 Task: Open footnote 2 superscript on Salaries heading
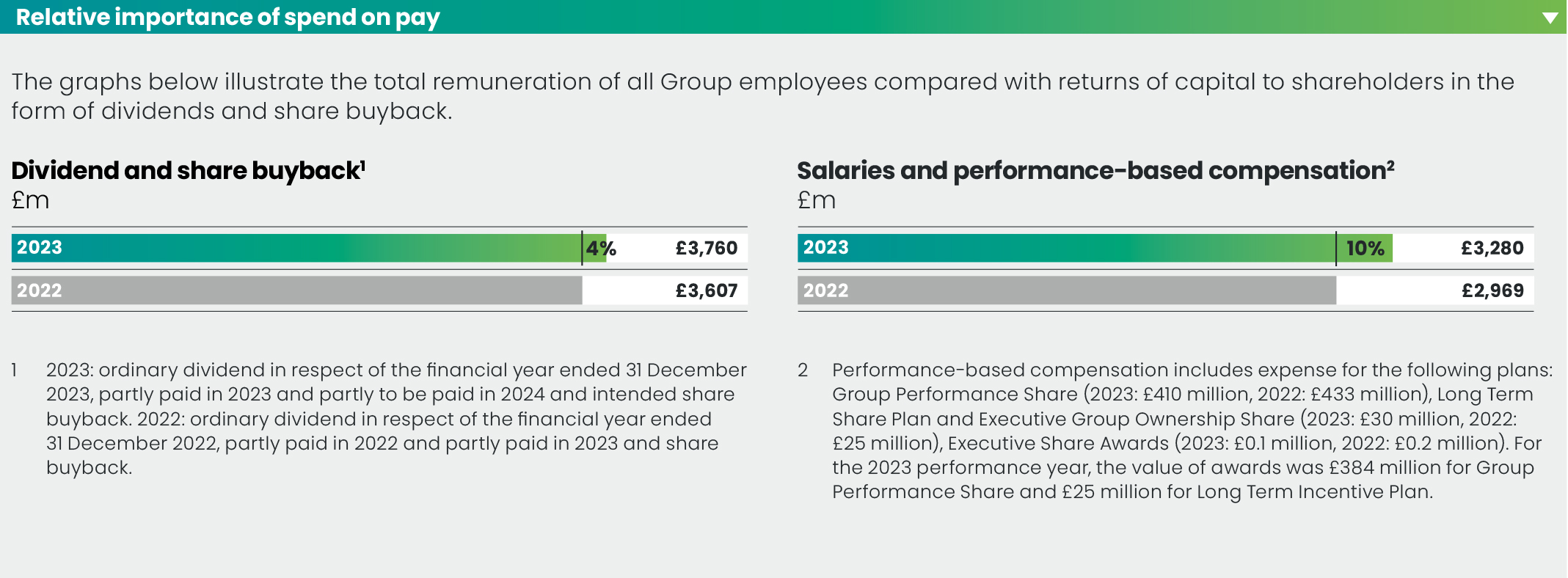pyautogui.click(x=1390, y=165)
